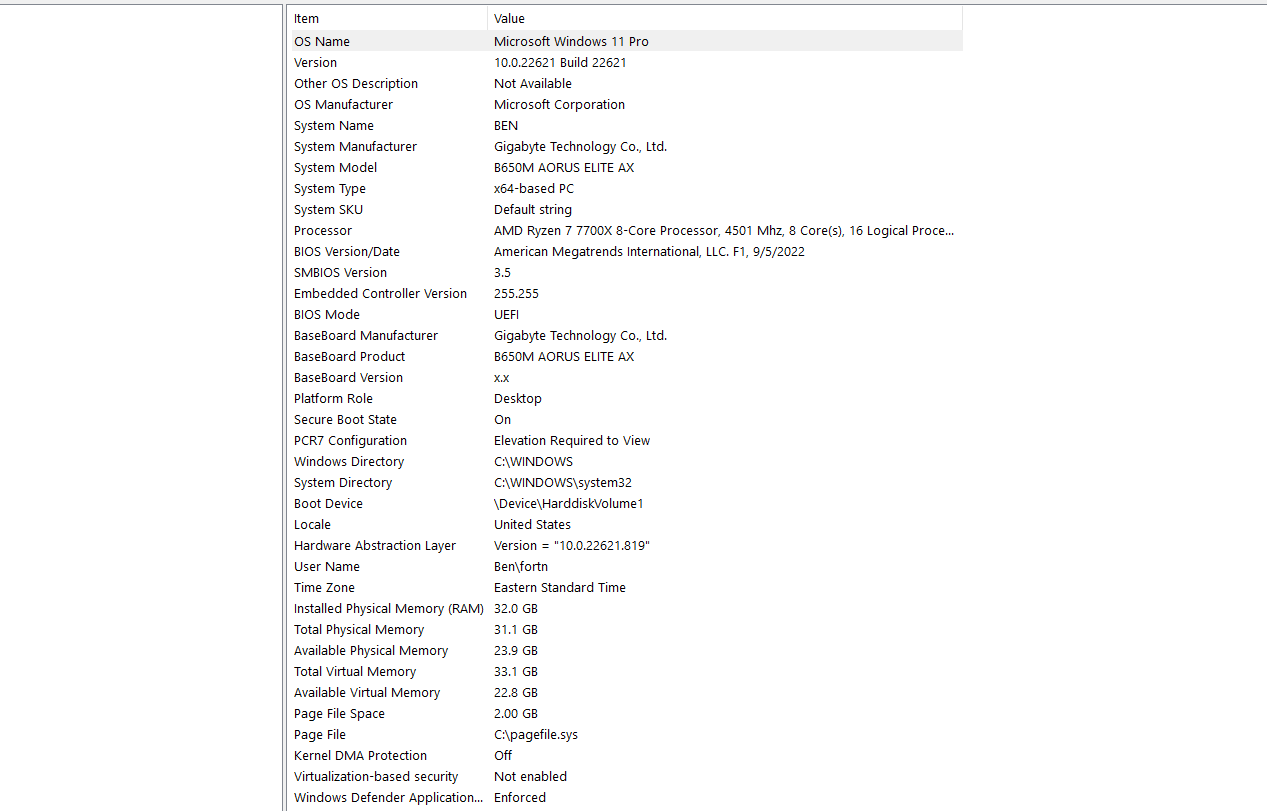Select the Total Physical Memory row
Viewport: 1267px width, 811px height.
626,629
